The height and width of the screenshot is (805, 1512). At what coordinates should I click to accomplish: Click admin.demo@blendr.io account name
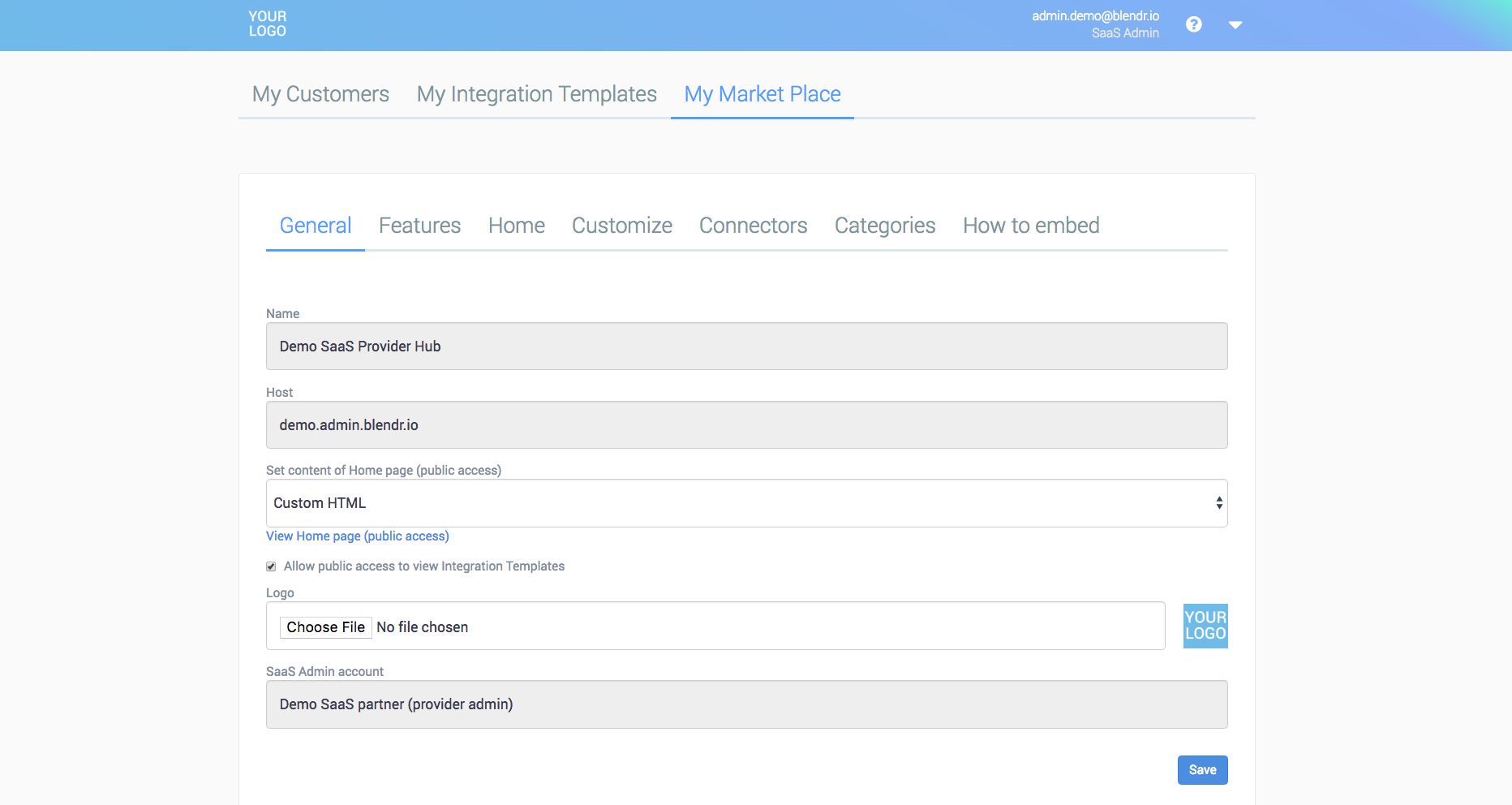1095,16
